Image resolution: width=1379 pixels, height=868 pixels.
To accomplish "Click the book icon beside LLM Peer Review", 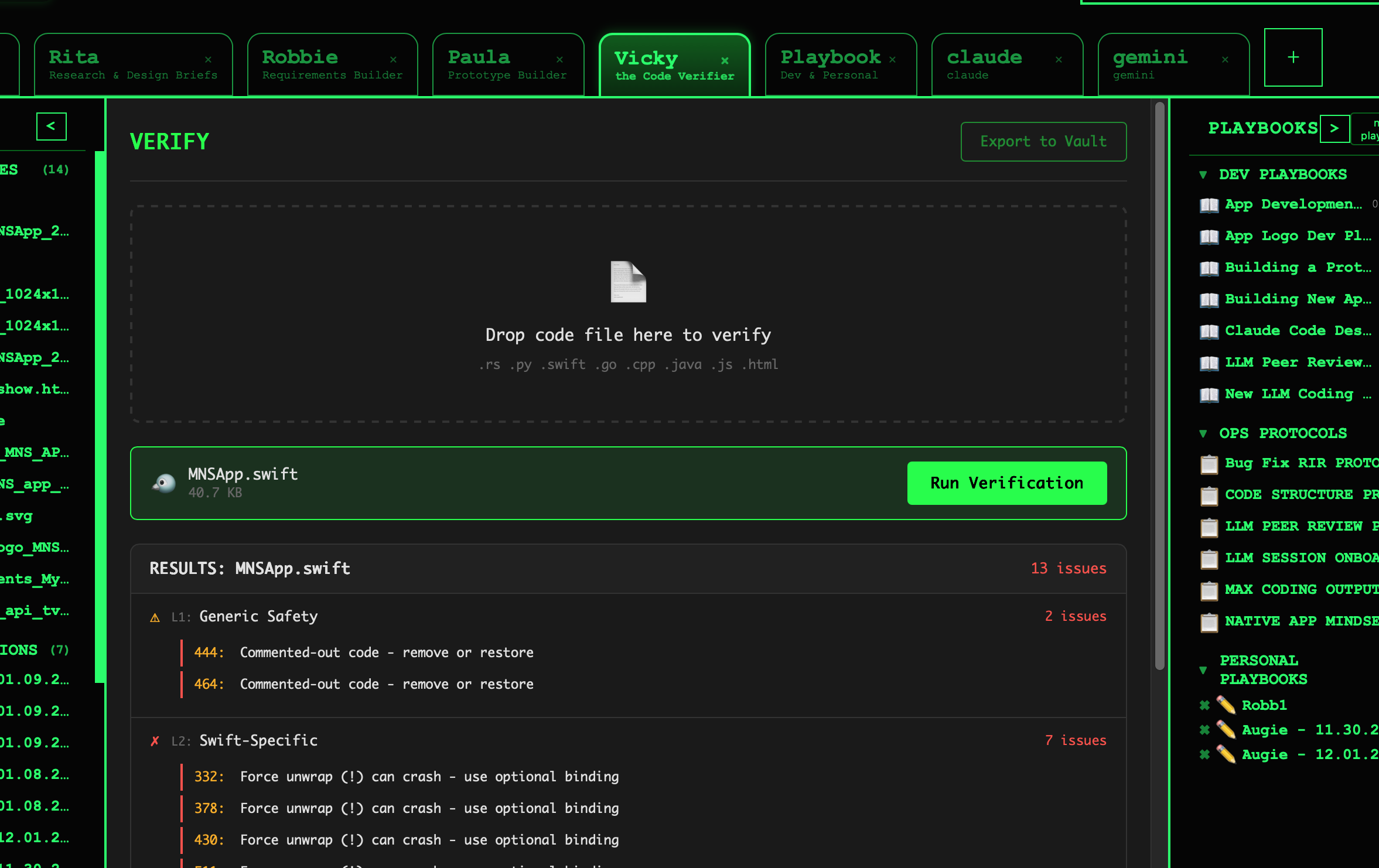I will [x=1209, y=363].
